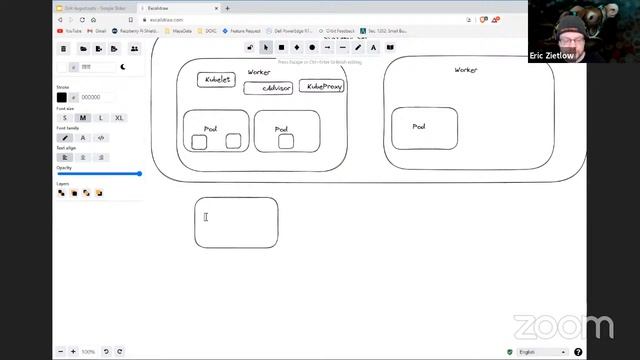Select the Arrow drawing tool
The height and width of the screenshot is (360, 640).
point(327,48)
